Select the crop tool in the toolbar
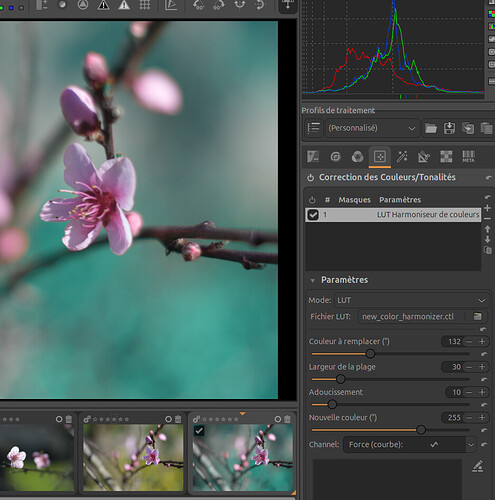 pos(171,5)
